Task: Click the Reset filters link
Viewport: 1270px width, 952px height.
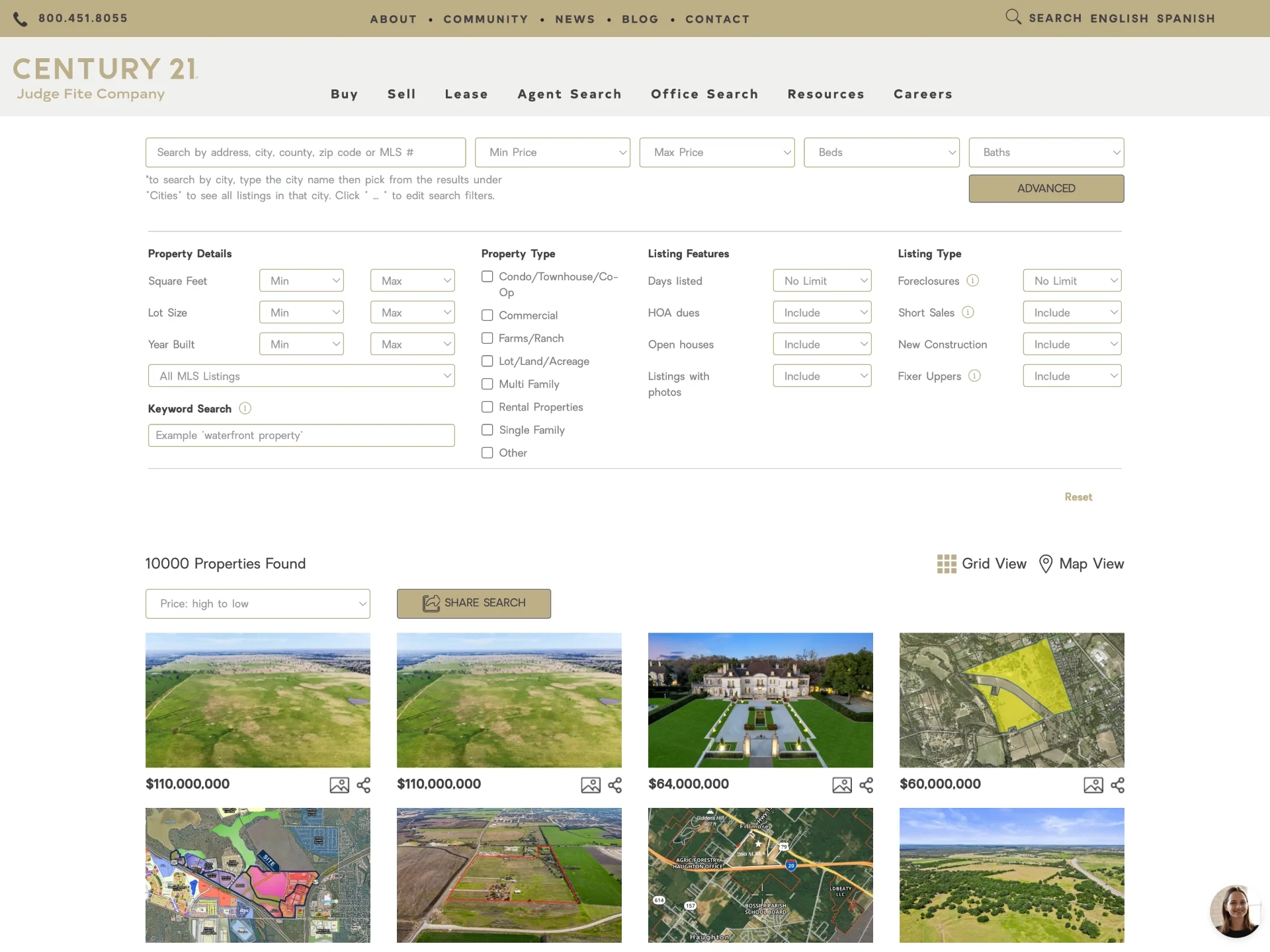Action: tap(1078, 497)
